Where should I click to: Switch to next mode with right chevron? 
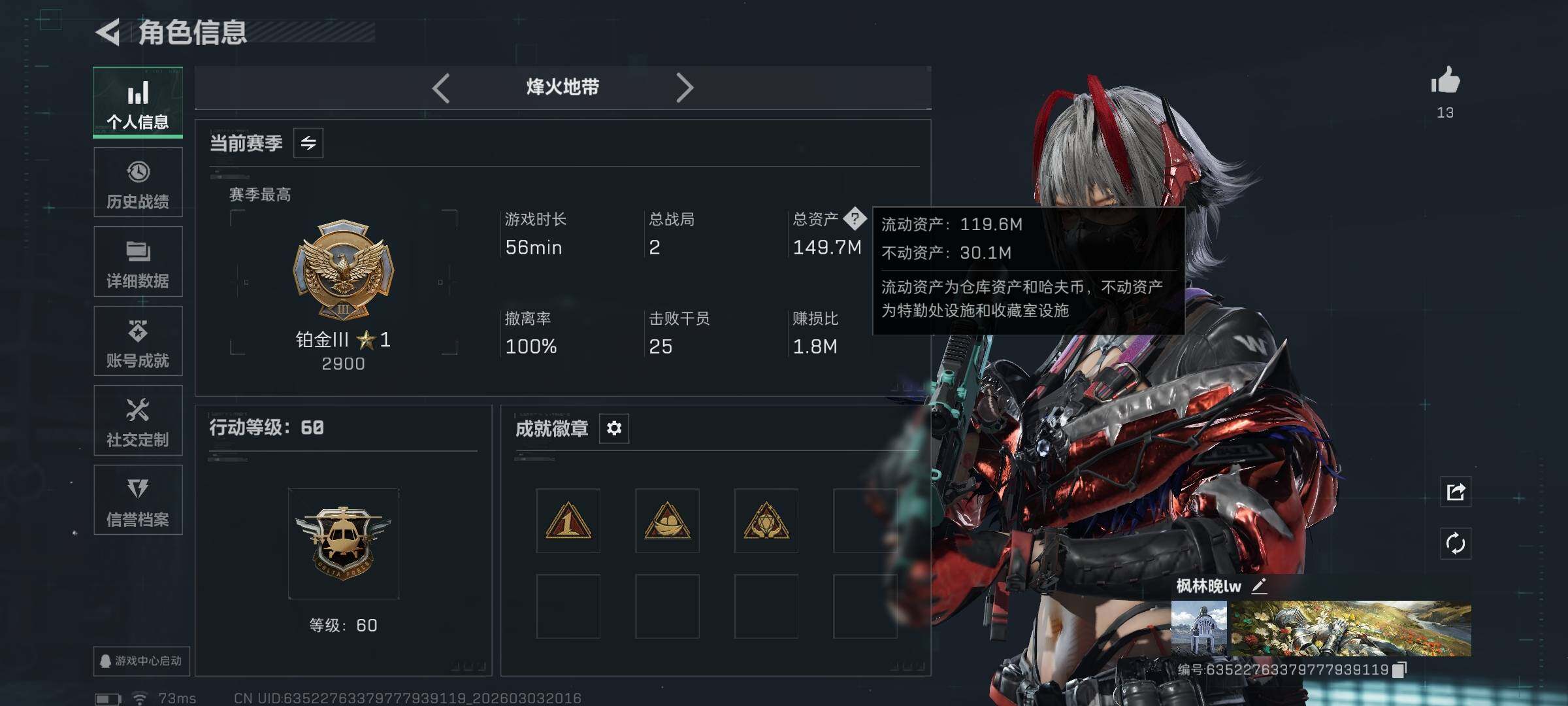684,88
